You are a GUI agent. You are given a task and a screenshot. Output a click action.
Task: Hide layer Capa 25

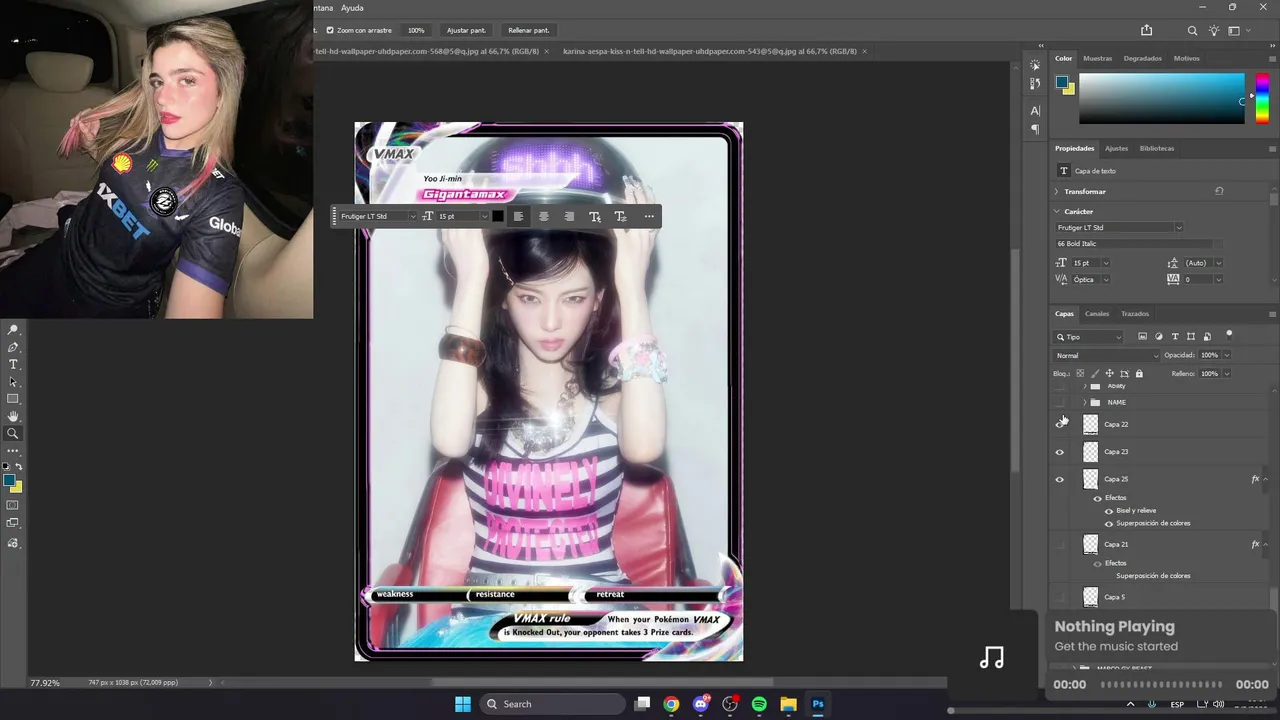tap(1060, 480)
